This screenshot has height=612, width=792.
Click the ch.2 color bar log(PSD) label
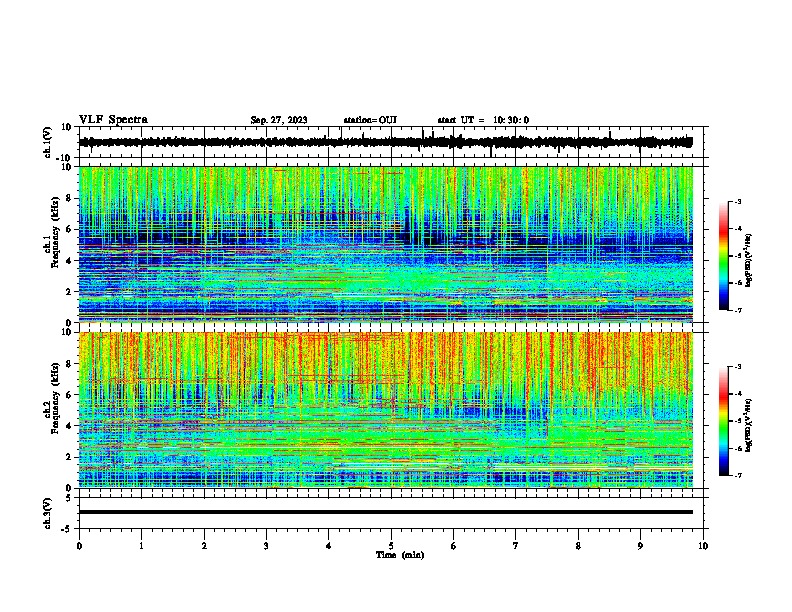(749, 425)
